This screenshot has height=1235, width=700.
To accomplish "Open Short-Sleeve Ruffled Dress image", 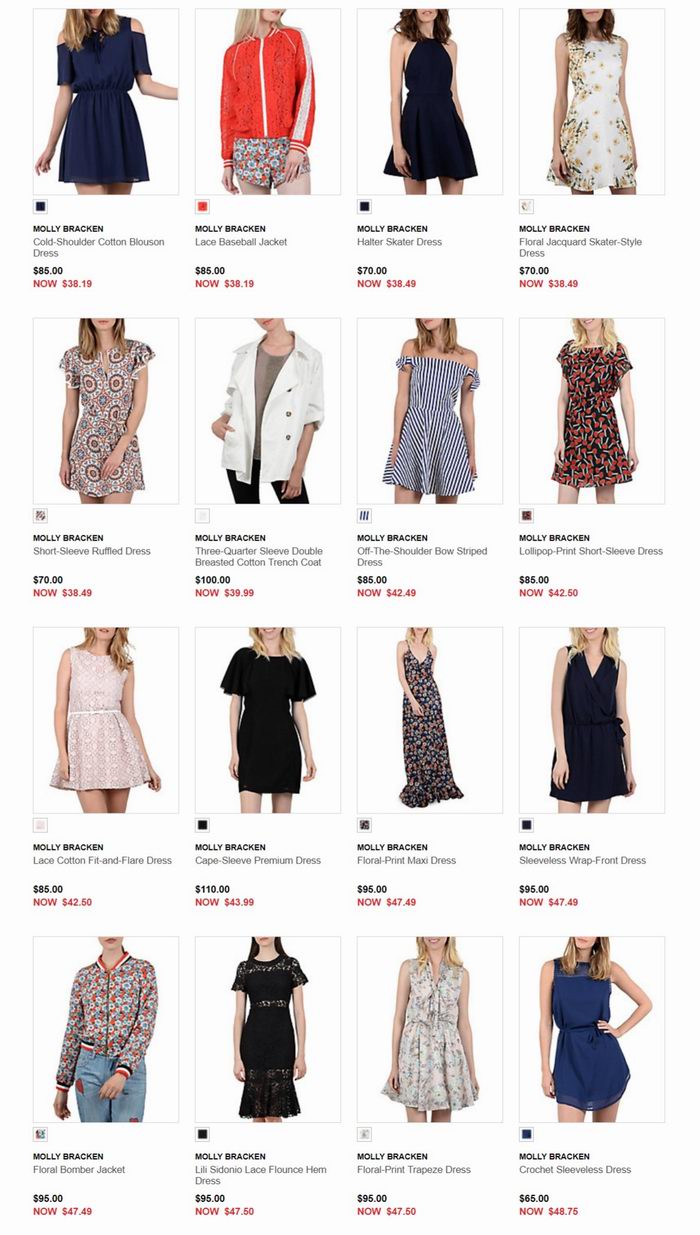I will [x=106, y=410].
